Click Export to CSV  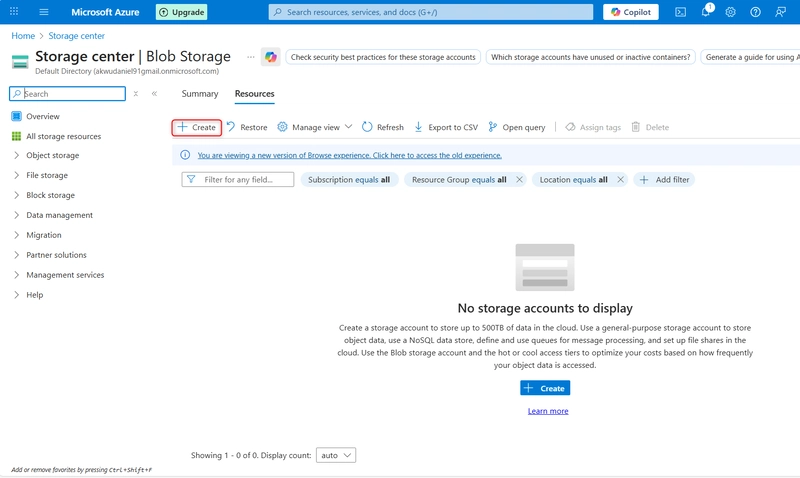pyautogui.click(x=446, y=127)
